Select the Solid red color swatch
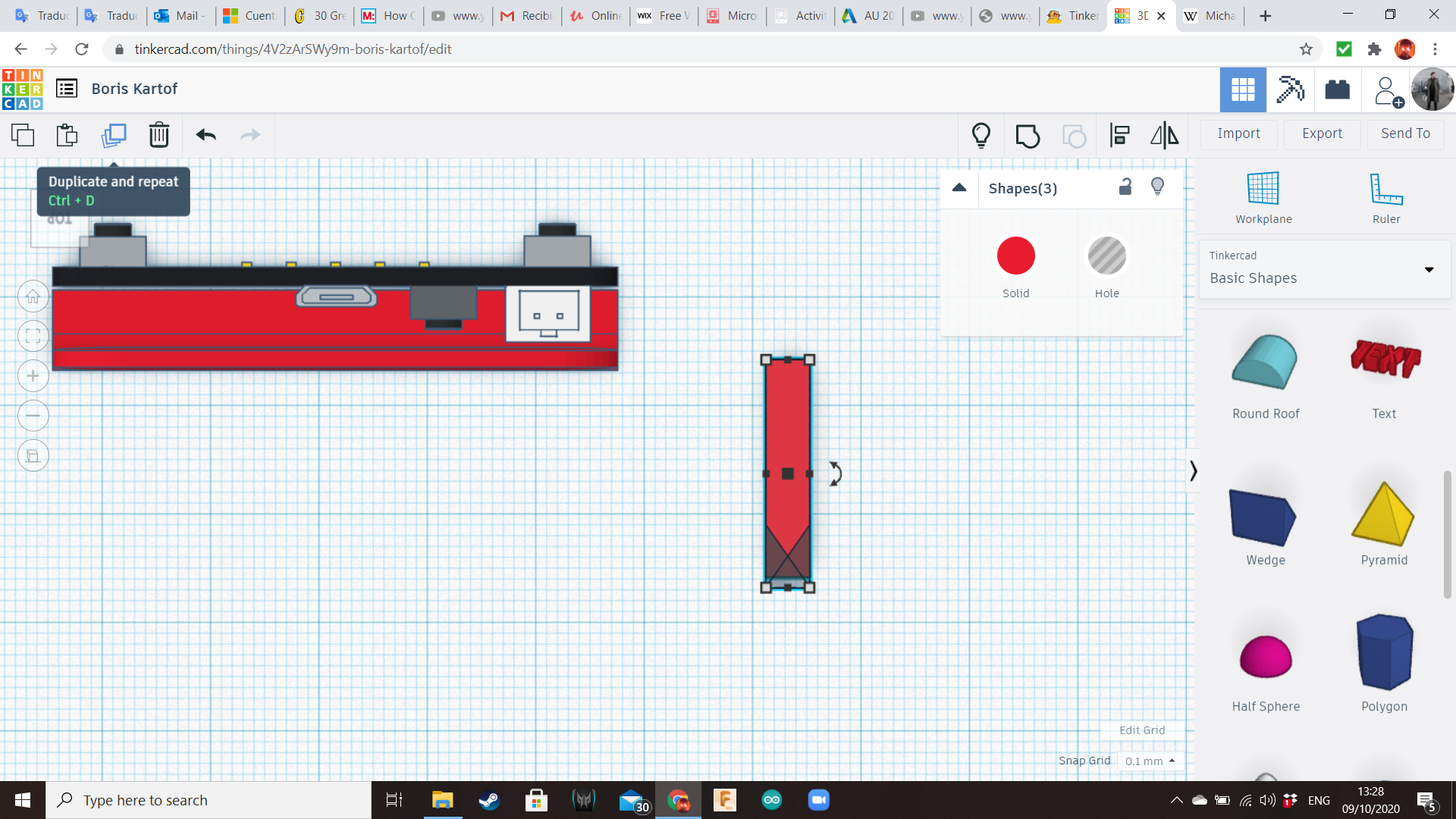The height and width of the screenshot is (819, 1456). [1015, 256]
